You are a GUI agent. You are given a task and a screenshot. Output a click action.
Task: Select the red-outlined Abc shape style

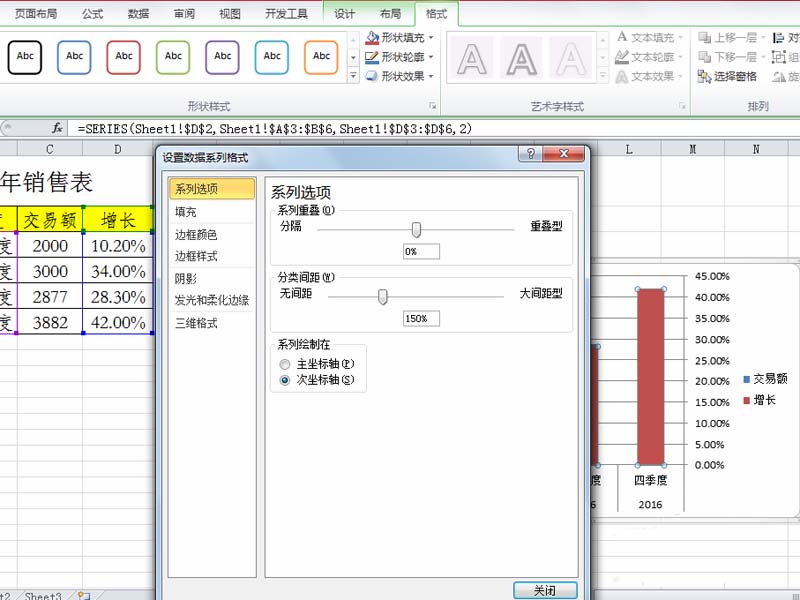[124, 57]
